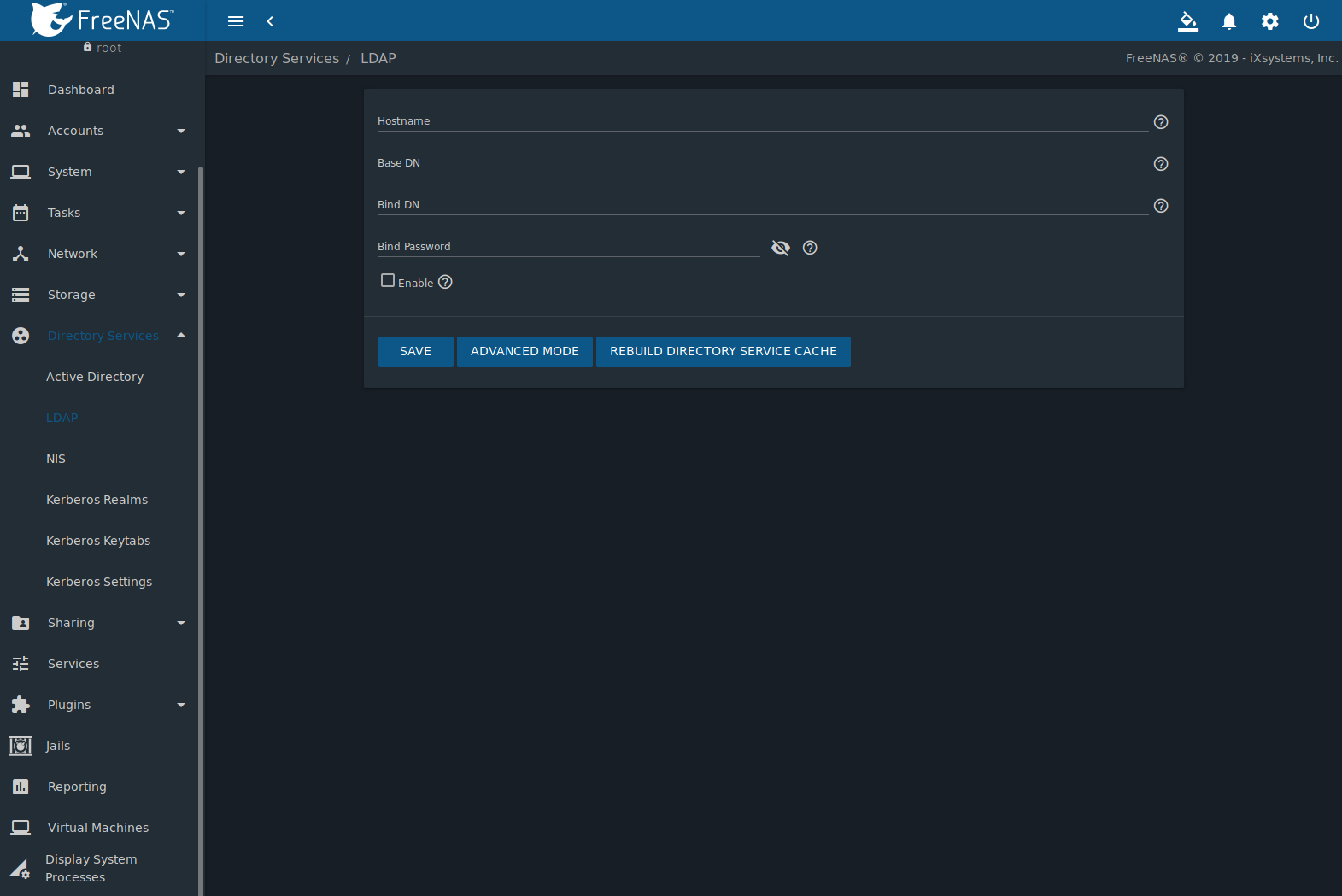This screenshot has width=1342, height=896.
Task: Open the Reporting menu label
Action: click(77, 787)
